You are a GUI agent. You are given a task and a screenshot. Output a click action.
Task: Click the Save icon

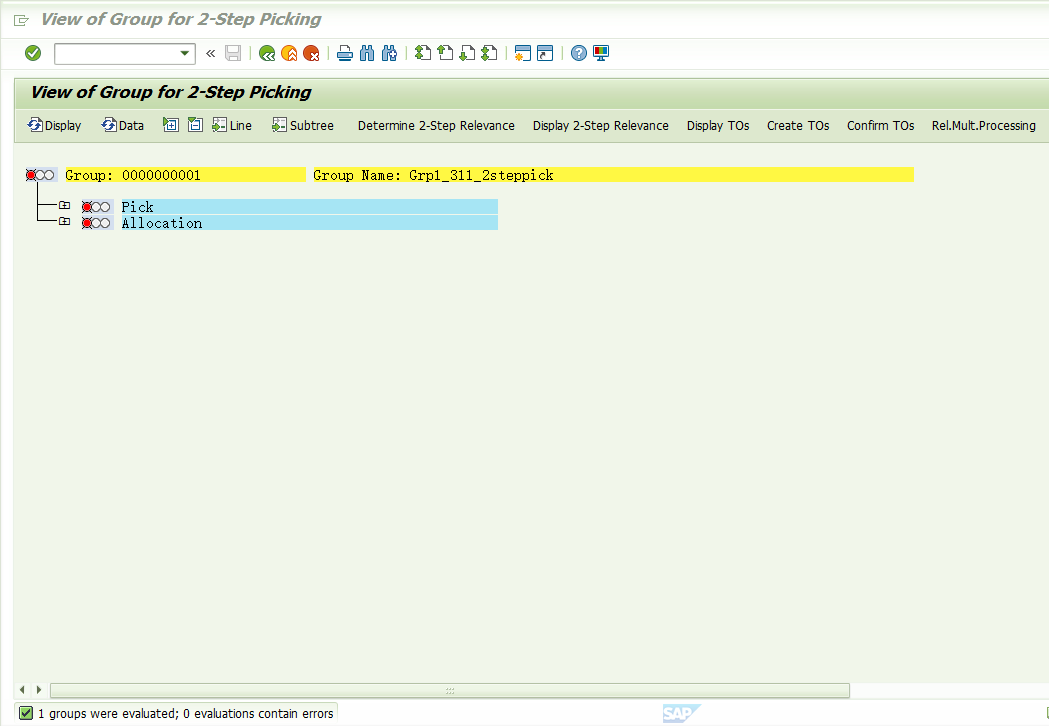[233, 53]
